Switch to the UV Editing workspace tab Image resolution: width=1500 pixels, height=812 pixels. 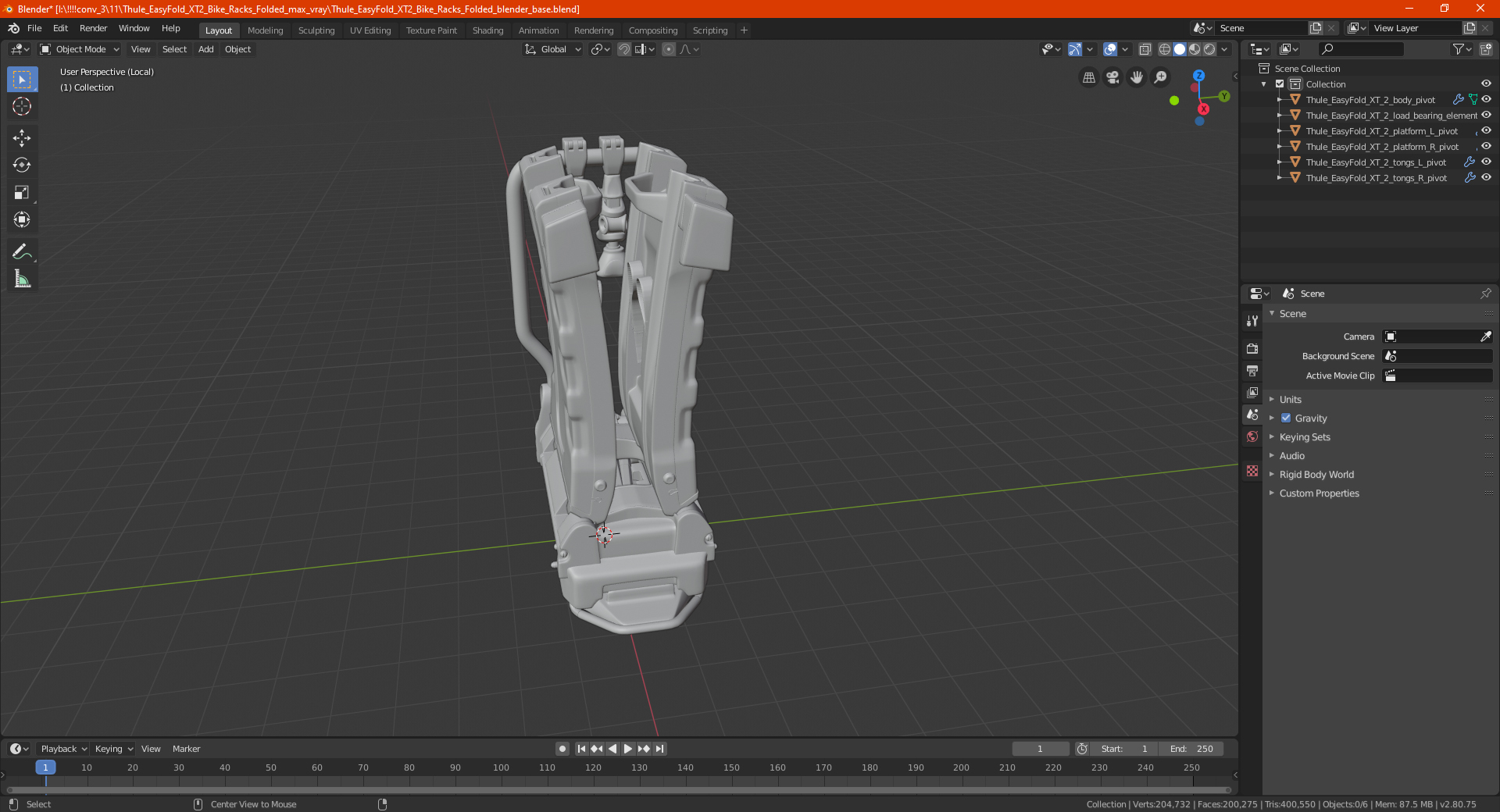click(370, 30)
